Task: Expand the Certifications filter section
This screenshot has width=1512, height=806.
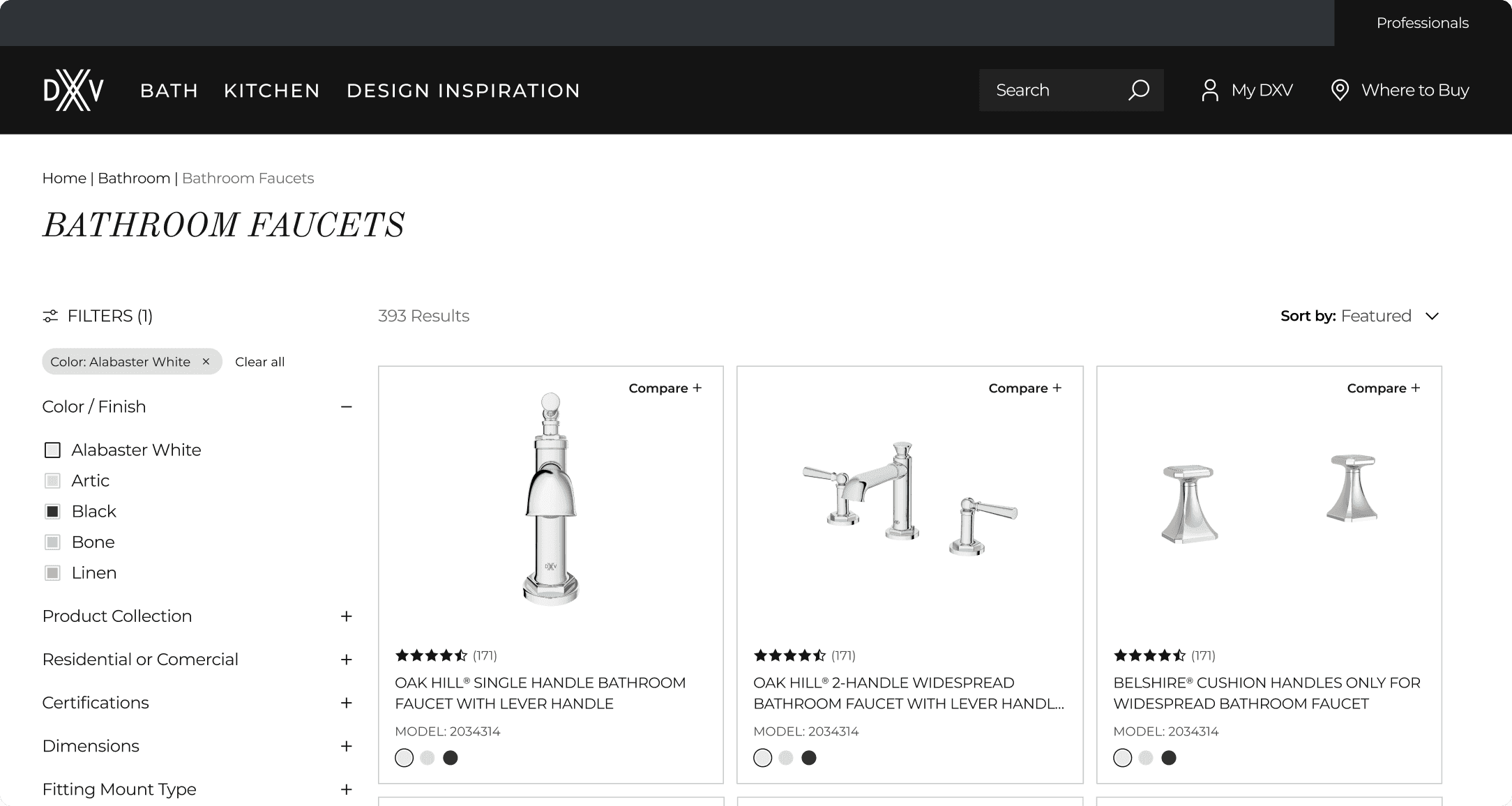Action: click(x=346, y=703)
